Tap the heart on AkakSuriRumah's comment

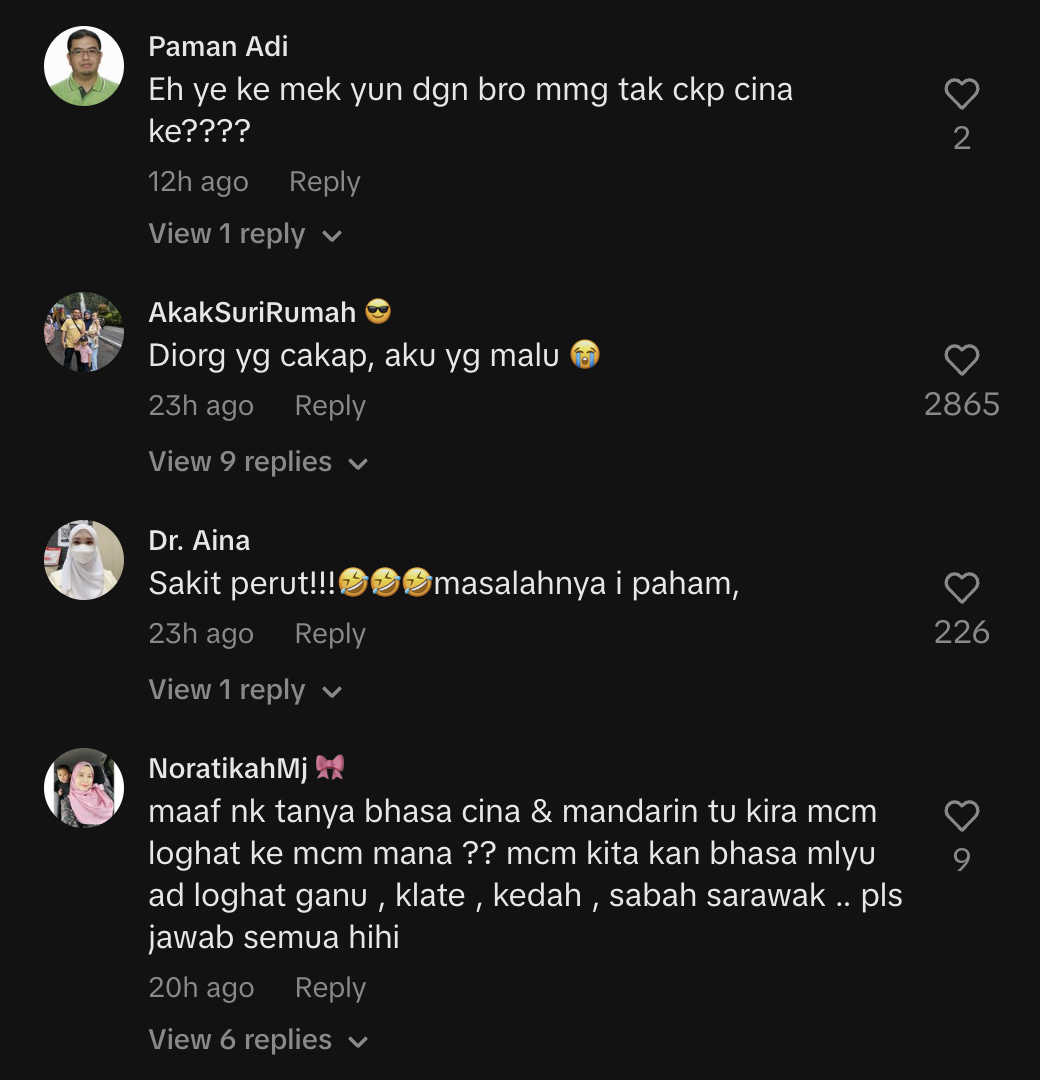[x=961, y=360]
